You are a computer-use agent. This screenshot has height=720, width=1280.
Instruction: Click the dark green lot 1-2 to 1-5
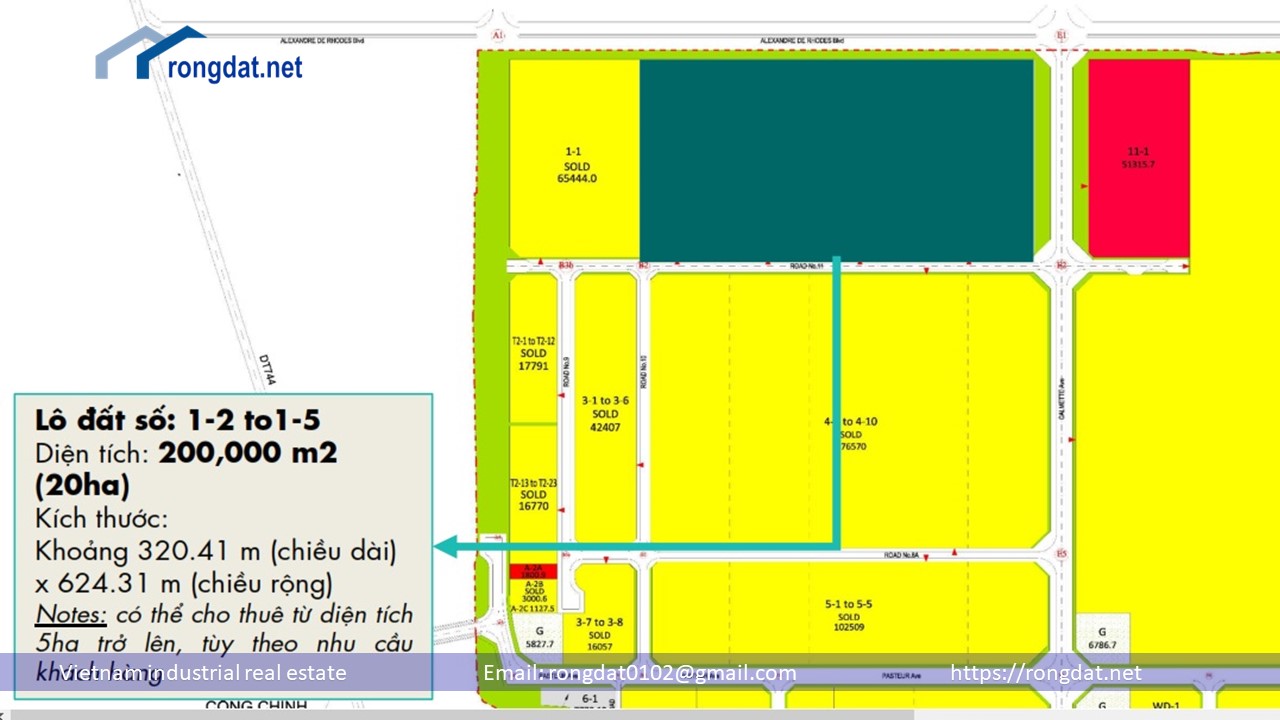coord(836,161)
